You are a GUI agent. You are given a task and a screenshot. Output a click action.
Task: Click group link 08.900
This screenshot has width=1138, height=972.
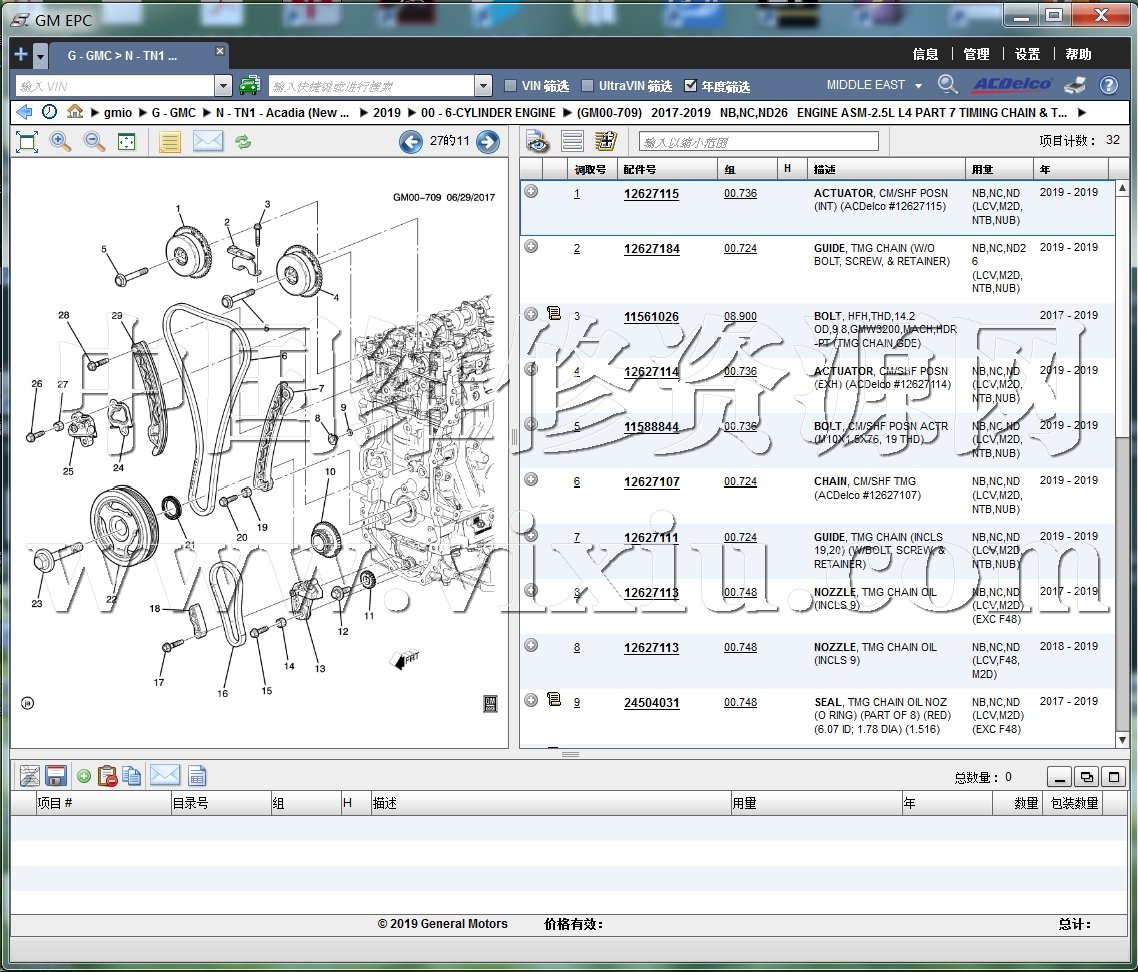pos(740,317)
